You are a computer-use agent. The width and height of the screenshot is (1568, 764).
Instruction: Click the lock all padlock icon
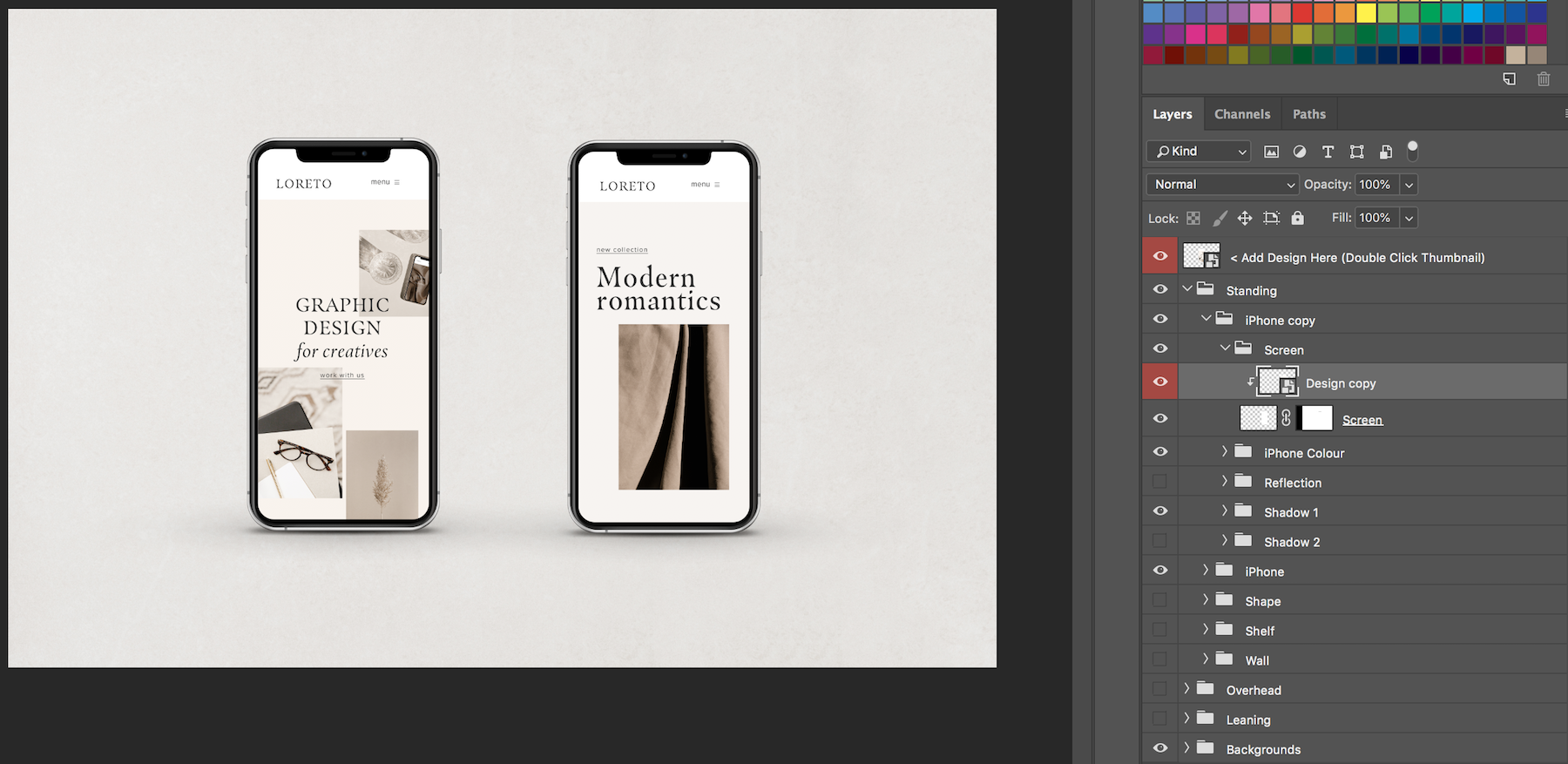click(x=1297, y=219)
